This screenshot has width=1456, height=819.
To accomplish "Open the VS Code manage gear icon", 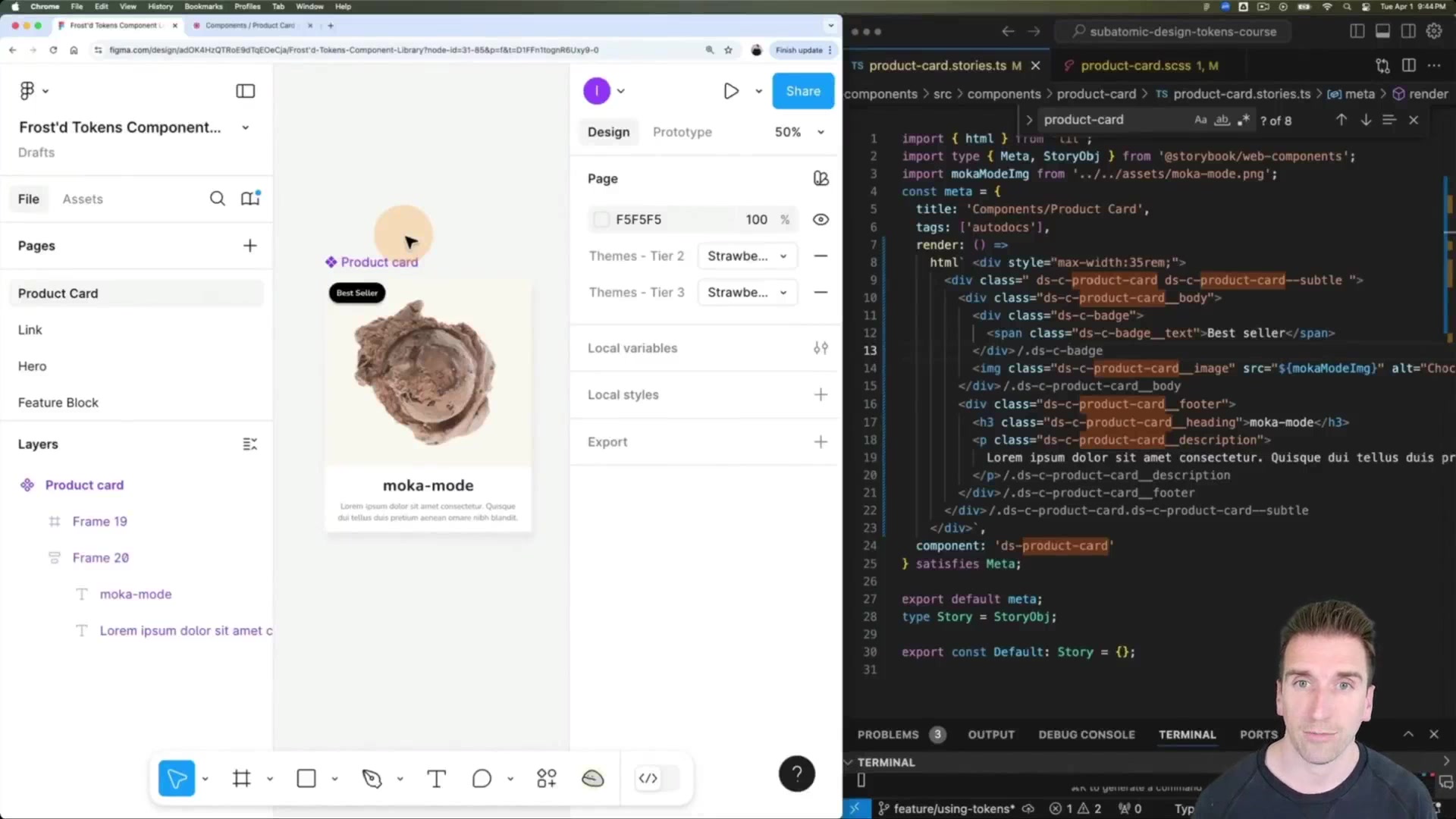I will pyautogui.click(x=1434, y=31).
